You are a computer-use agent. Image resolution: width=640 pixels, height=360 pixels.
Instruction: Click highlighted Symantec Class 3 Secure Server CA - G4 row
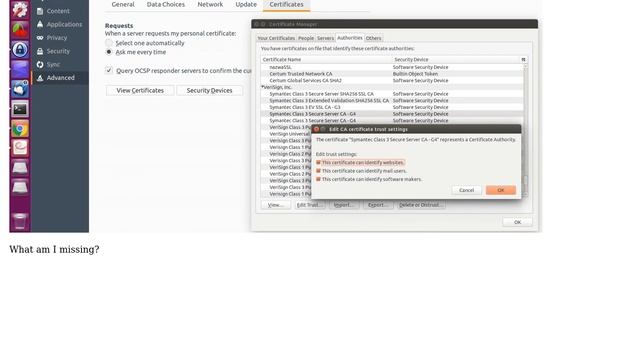point(392,114)
